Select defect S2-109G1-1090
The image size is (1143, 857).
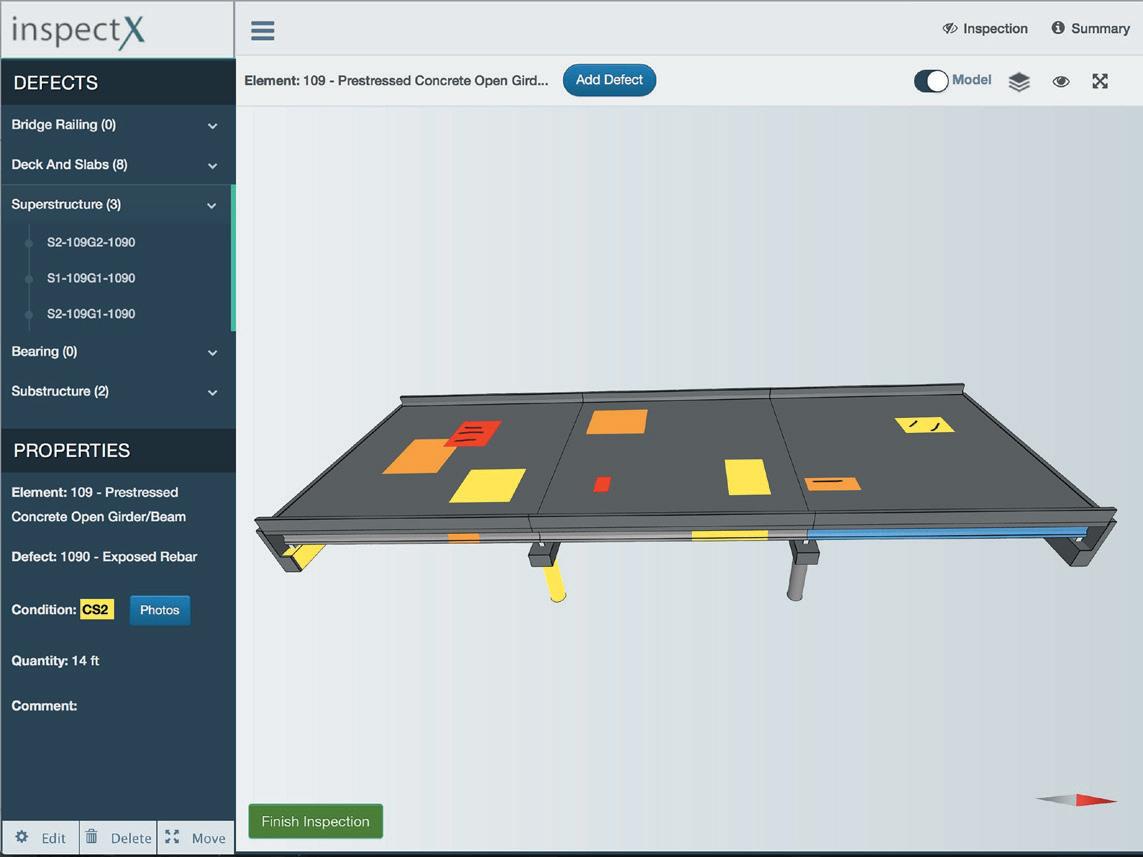point(91,313)
